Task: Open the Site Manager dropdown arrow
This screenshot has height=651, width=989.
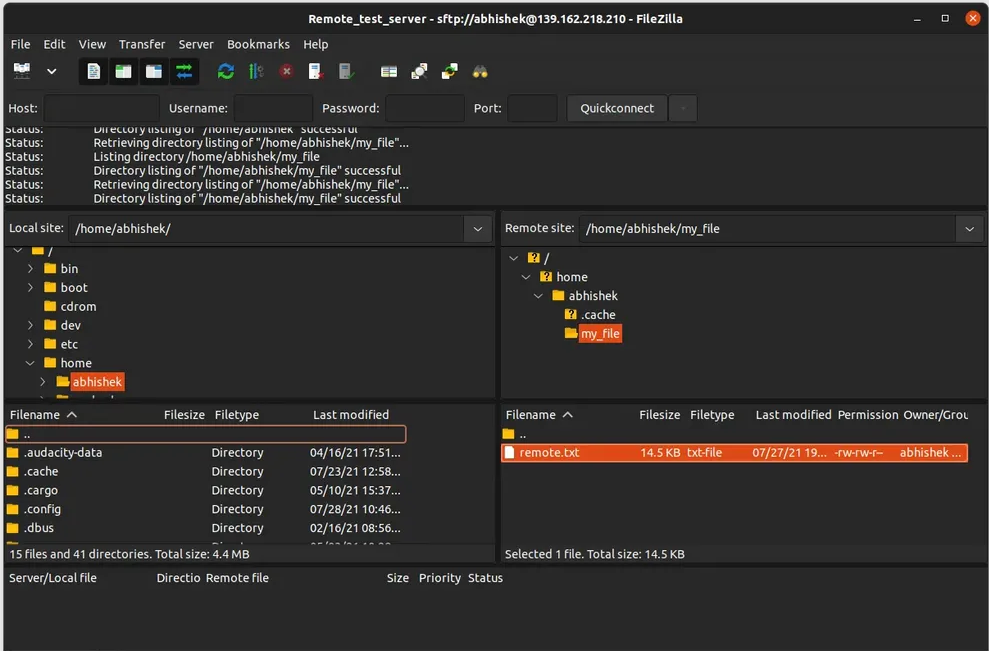Action: (52, 71)
